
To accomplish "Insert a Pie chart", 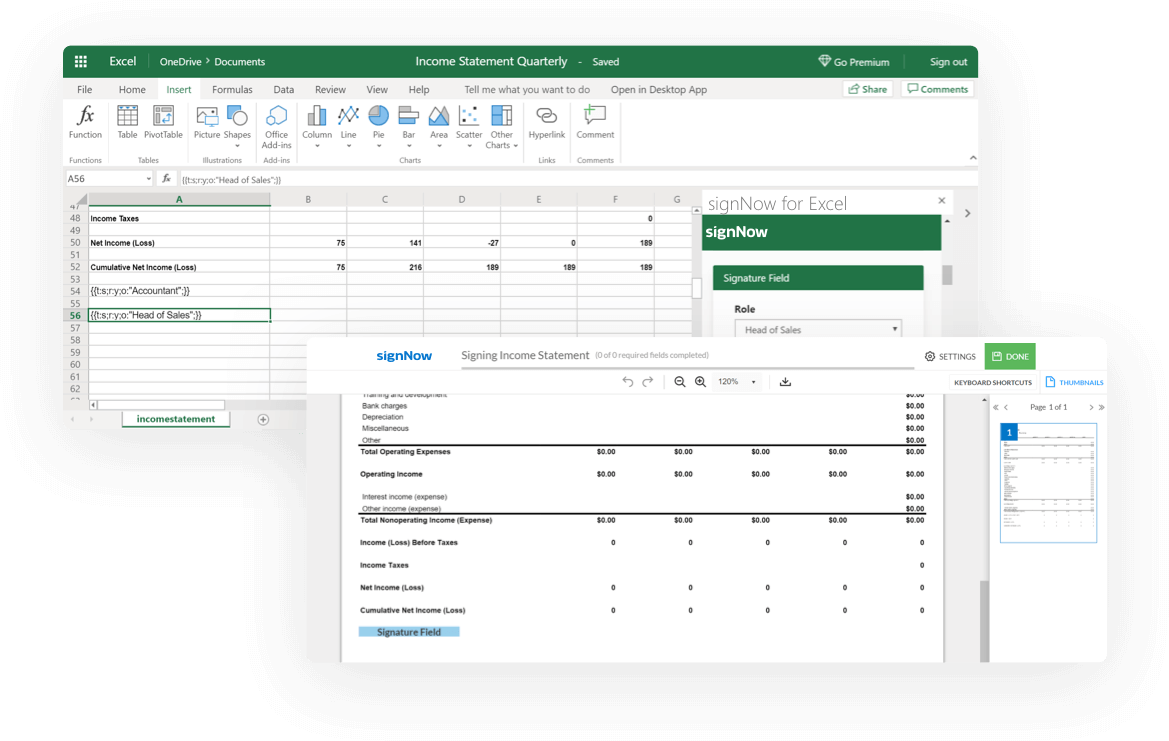I will coord(379,125).
